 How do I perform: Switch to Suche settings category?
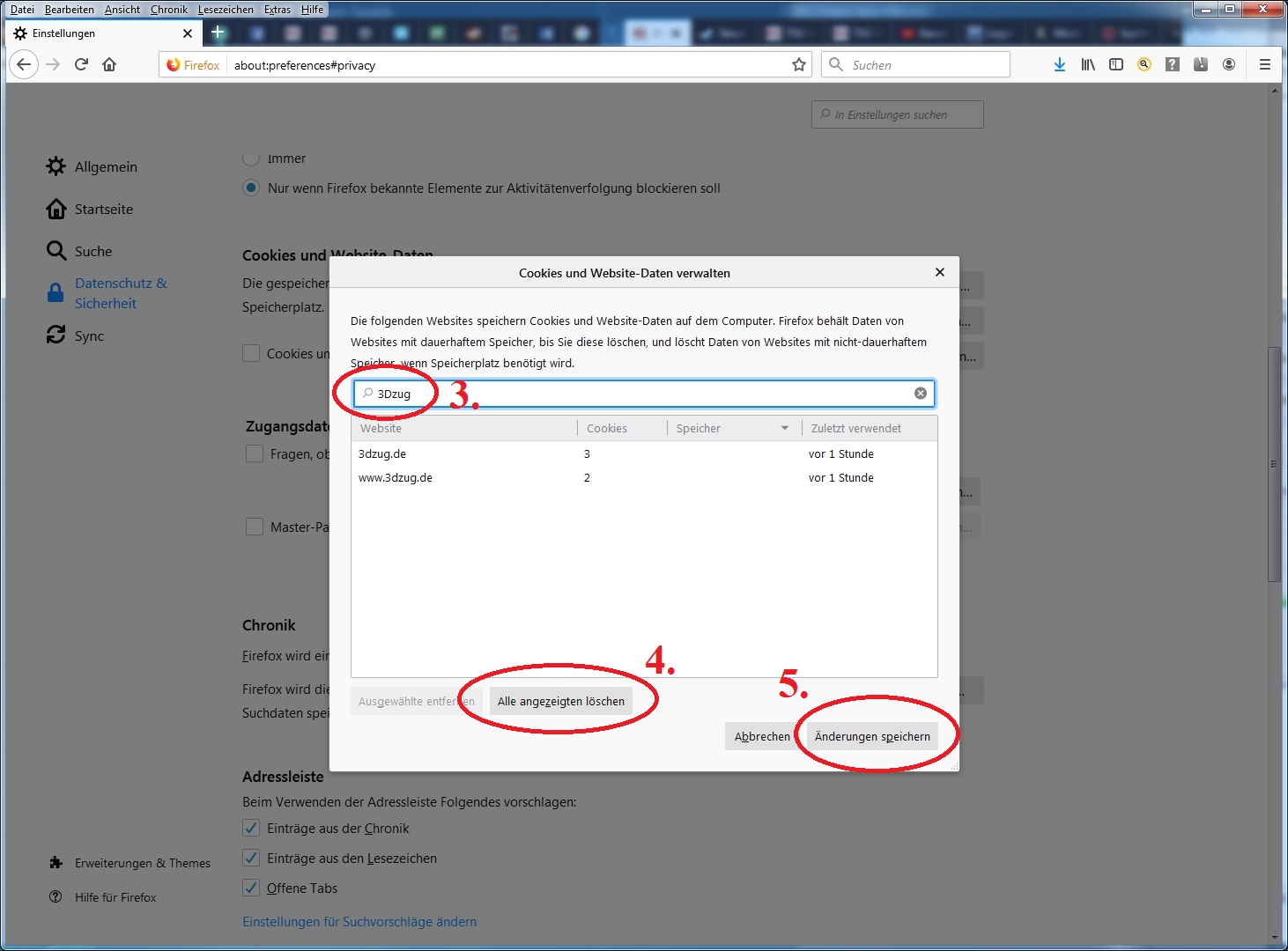[x=79, y=251]
